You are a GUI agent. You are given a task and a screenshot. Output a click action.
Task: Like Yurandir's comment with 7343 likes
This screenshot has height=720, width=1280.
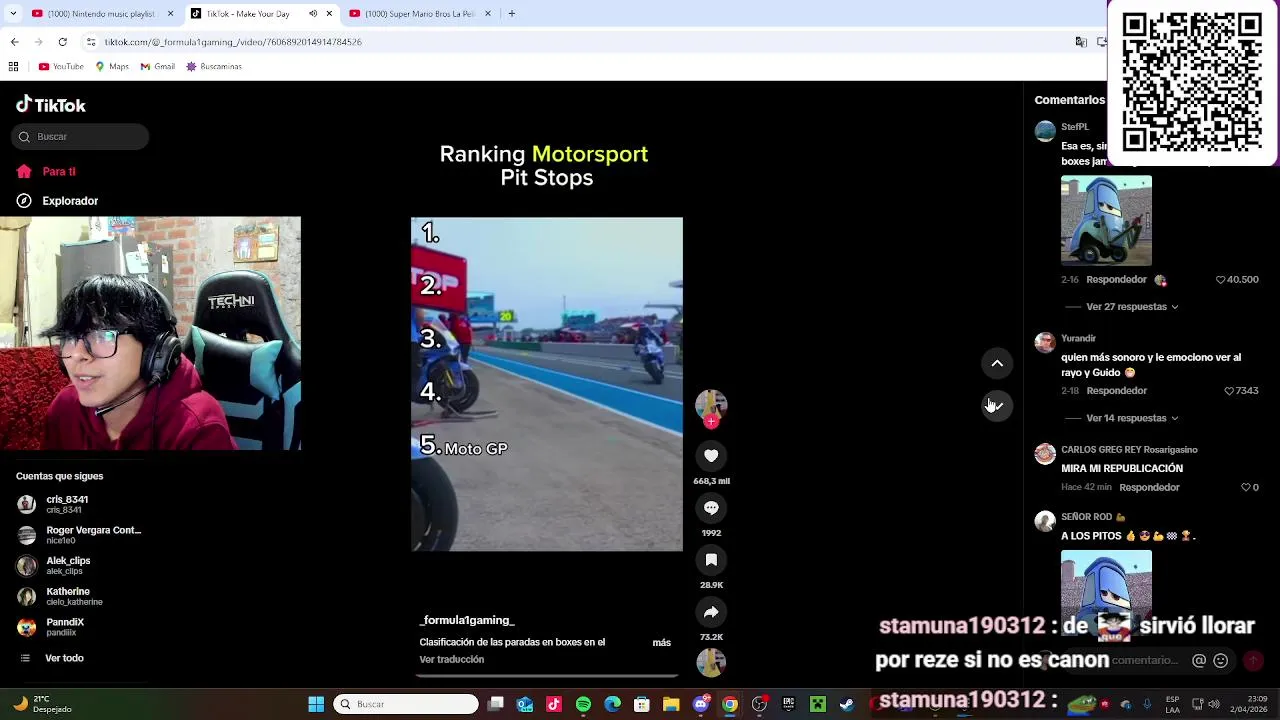pyautogui.click(x=1230, y=391)
